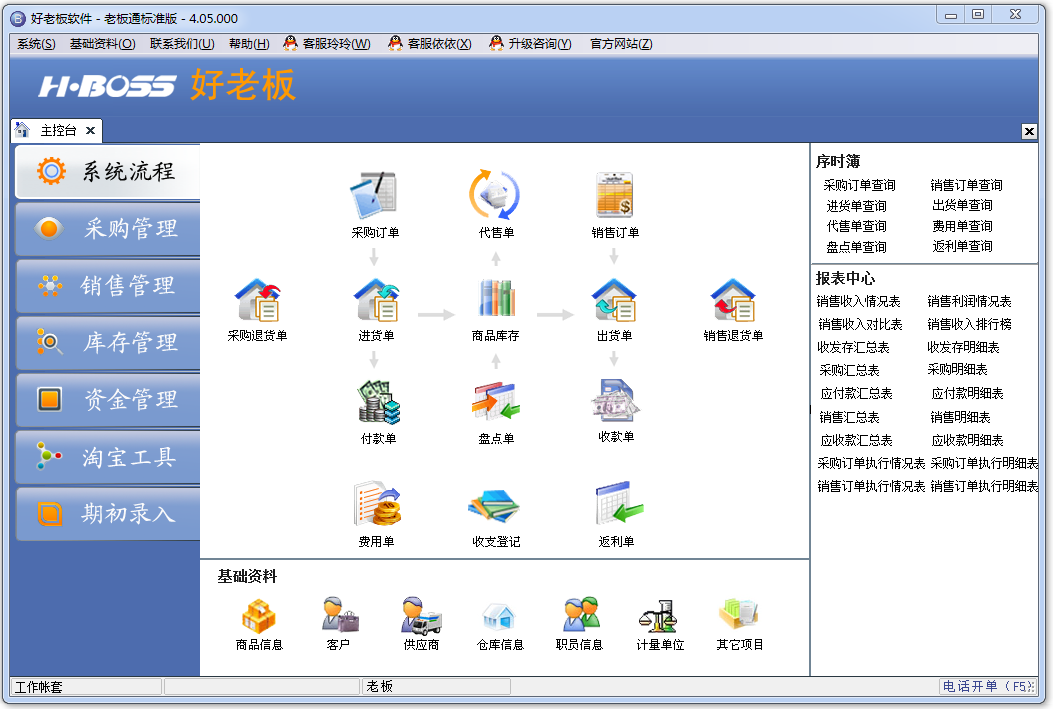The width and height of the screenshot is (1053, 709).
Task: Open the 采购订单 purchase order icon
Action: pos(374,195)
